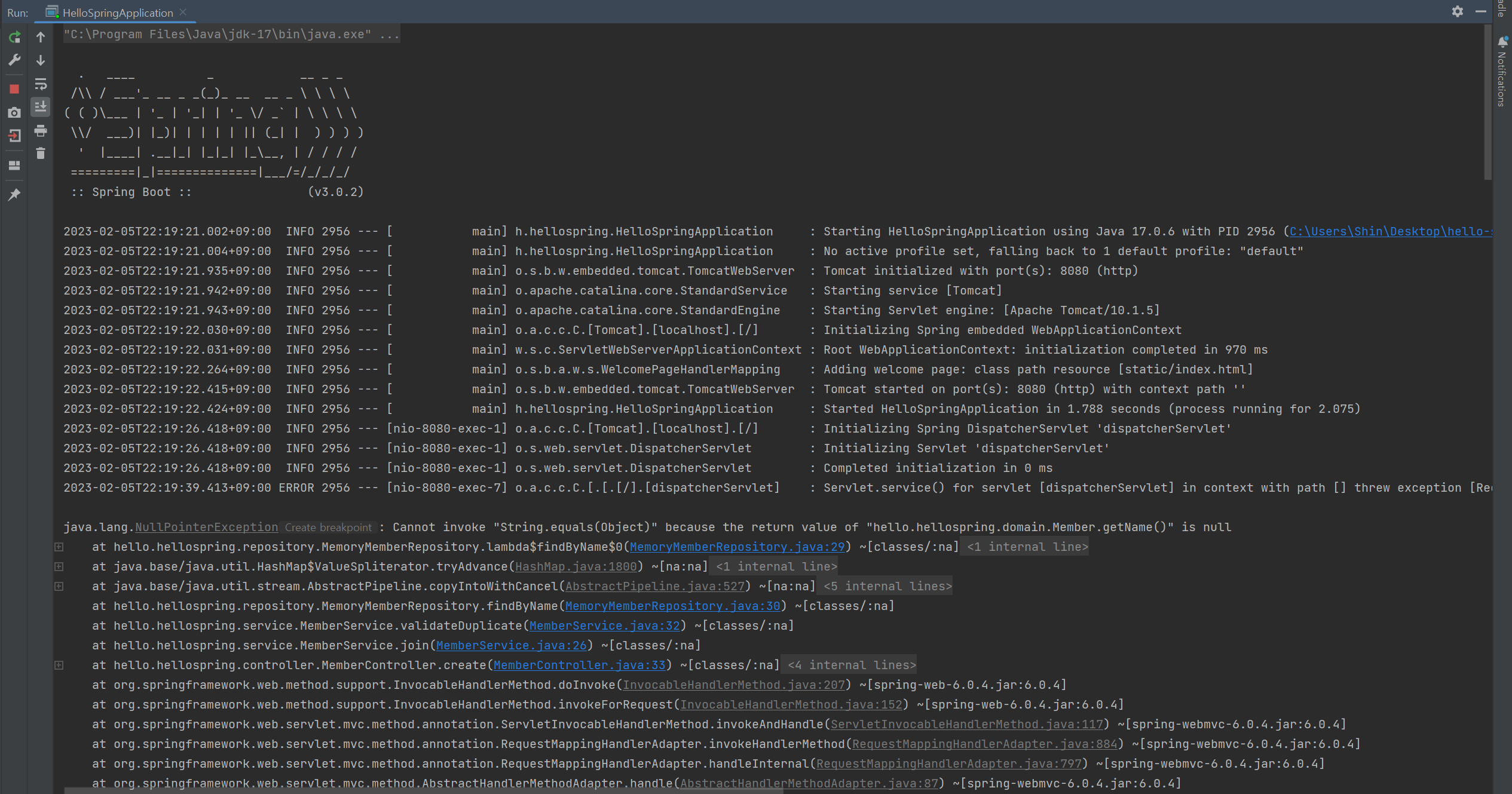Open MemberController.java:33 link

(580, 665)
